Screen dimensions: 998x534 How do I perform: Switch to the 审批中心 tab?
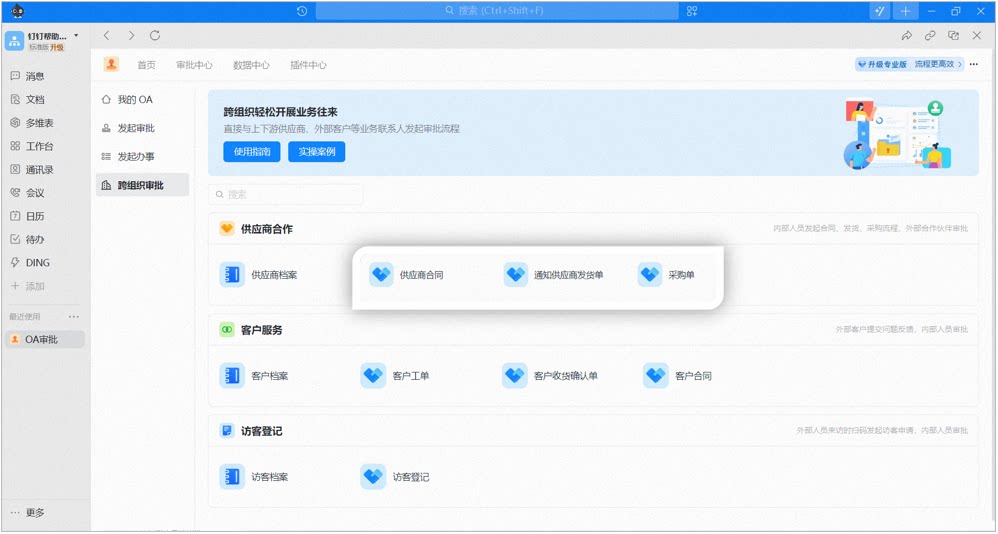pos(194,65)
